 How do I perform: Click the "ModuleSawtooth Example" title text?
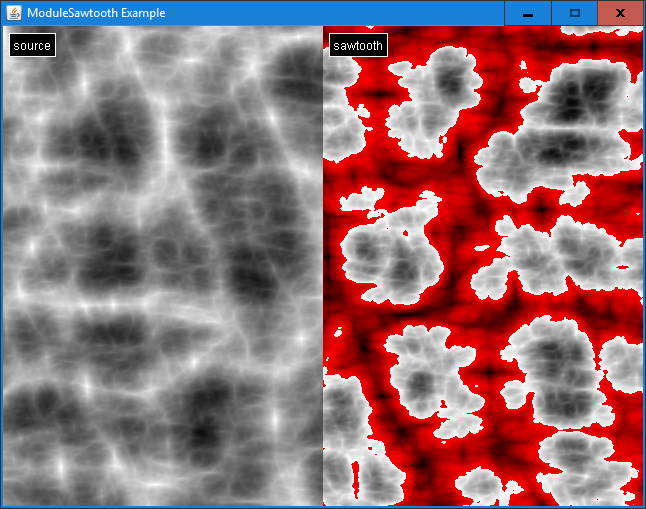coord(96,13)
